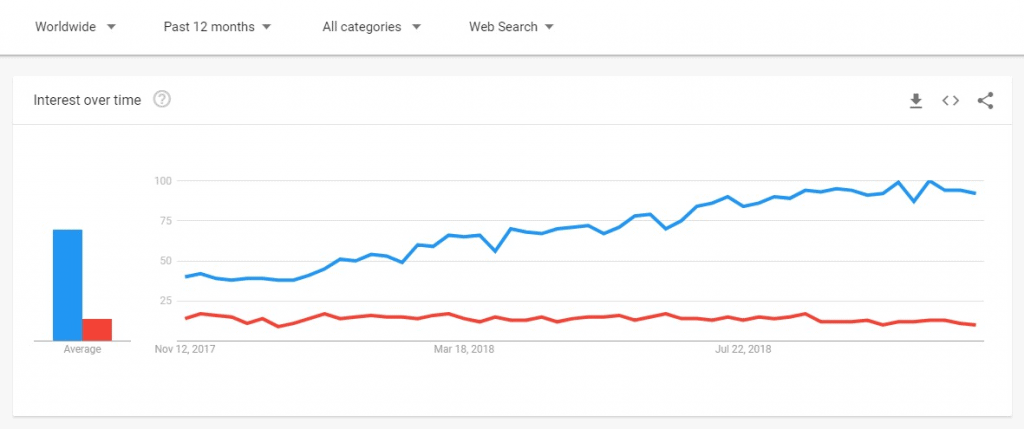Viewport: 1024px width, 429px height.
Task: Click the Average label under bars
Action: click(82, 349)
